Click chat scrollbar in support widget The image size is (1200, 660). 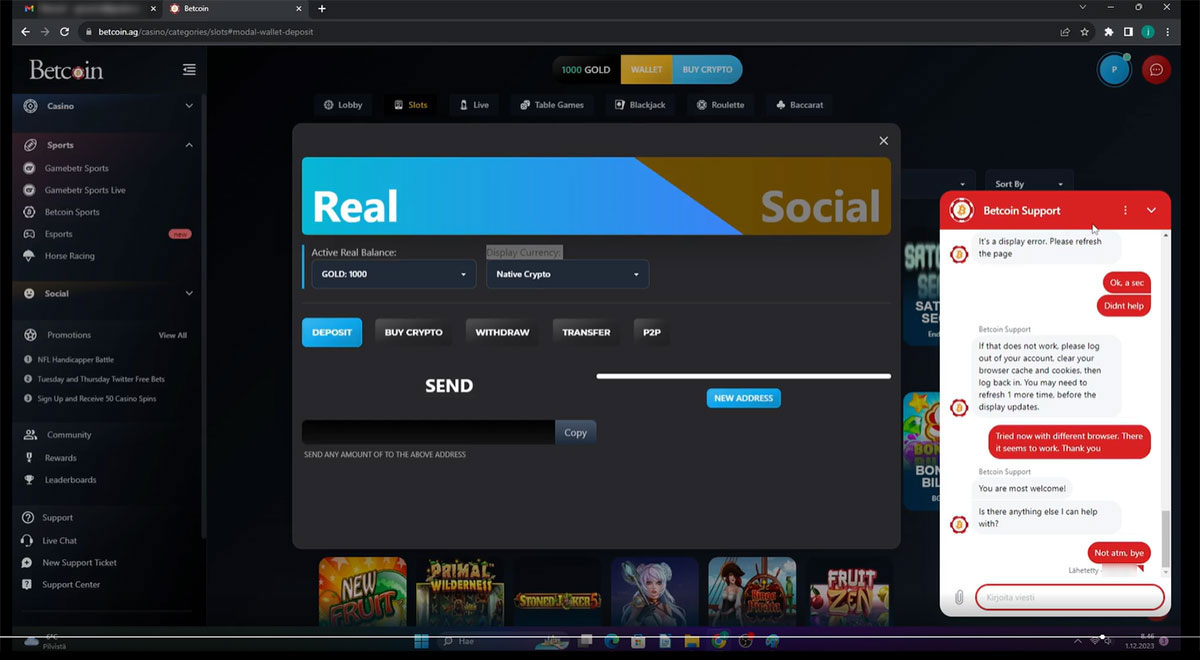click(1166, 540)
